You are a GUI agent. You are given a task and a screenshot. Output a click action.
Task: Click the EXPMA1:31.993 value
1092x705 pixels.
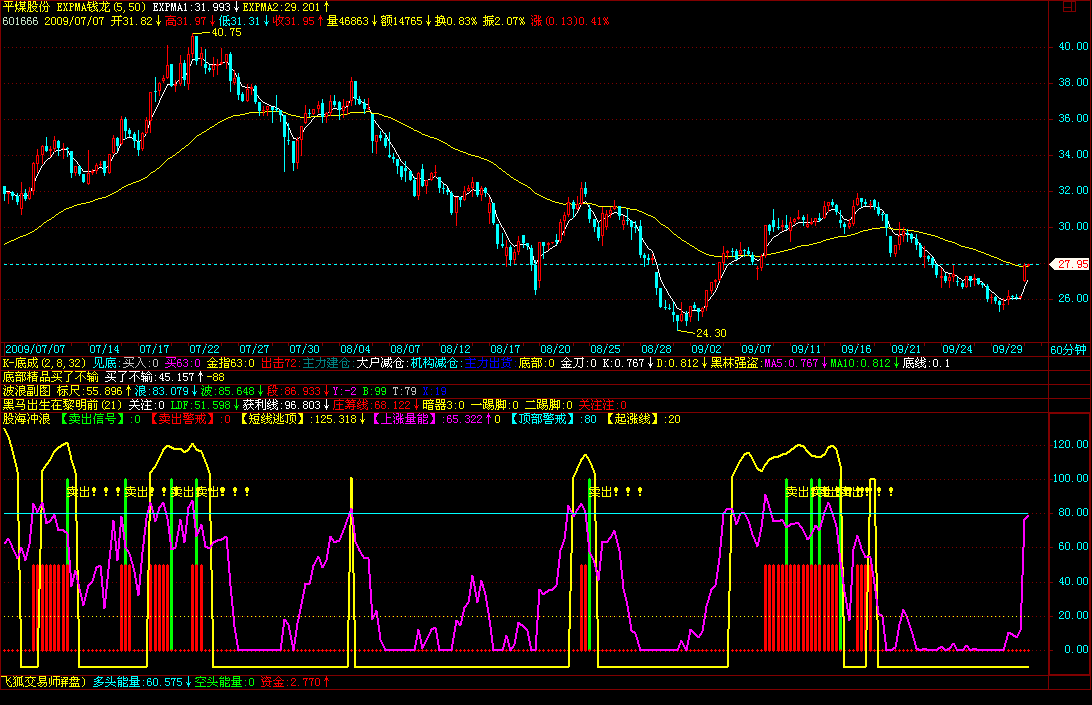pyautogui.click(x=192, y=7)
